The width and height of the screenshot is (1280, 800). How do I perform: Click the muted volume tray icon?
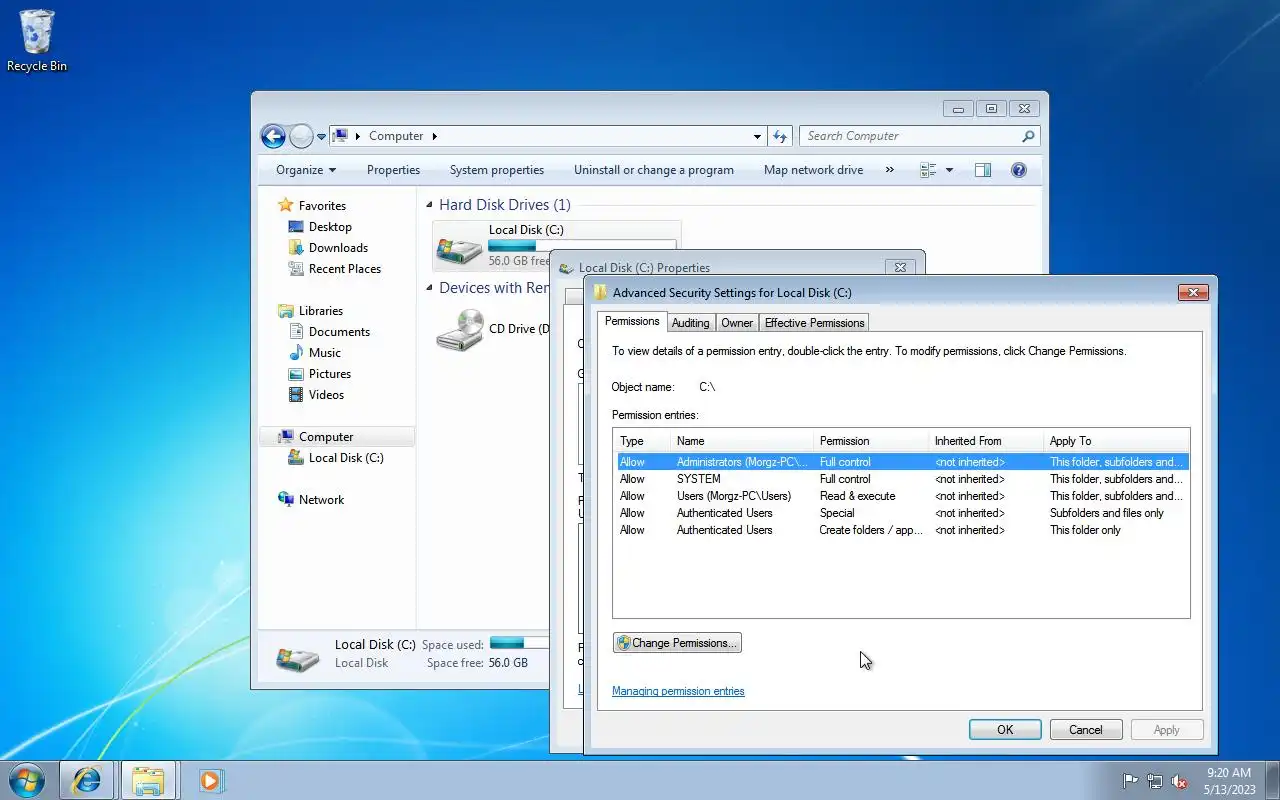point(1179,781)
